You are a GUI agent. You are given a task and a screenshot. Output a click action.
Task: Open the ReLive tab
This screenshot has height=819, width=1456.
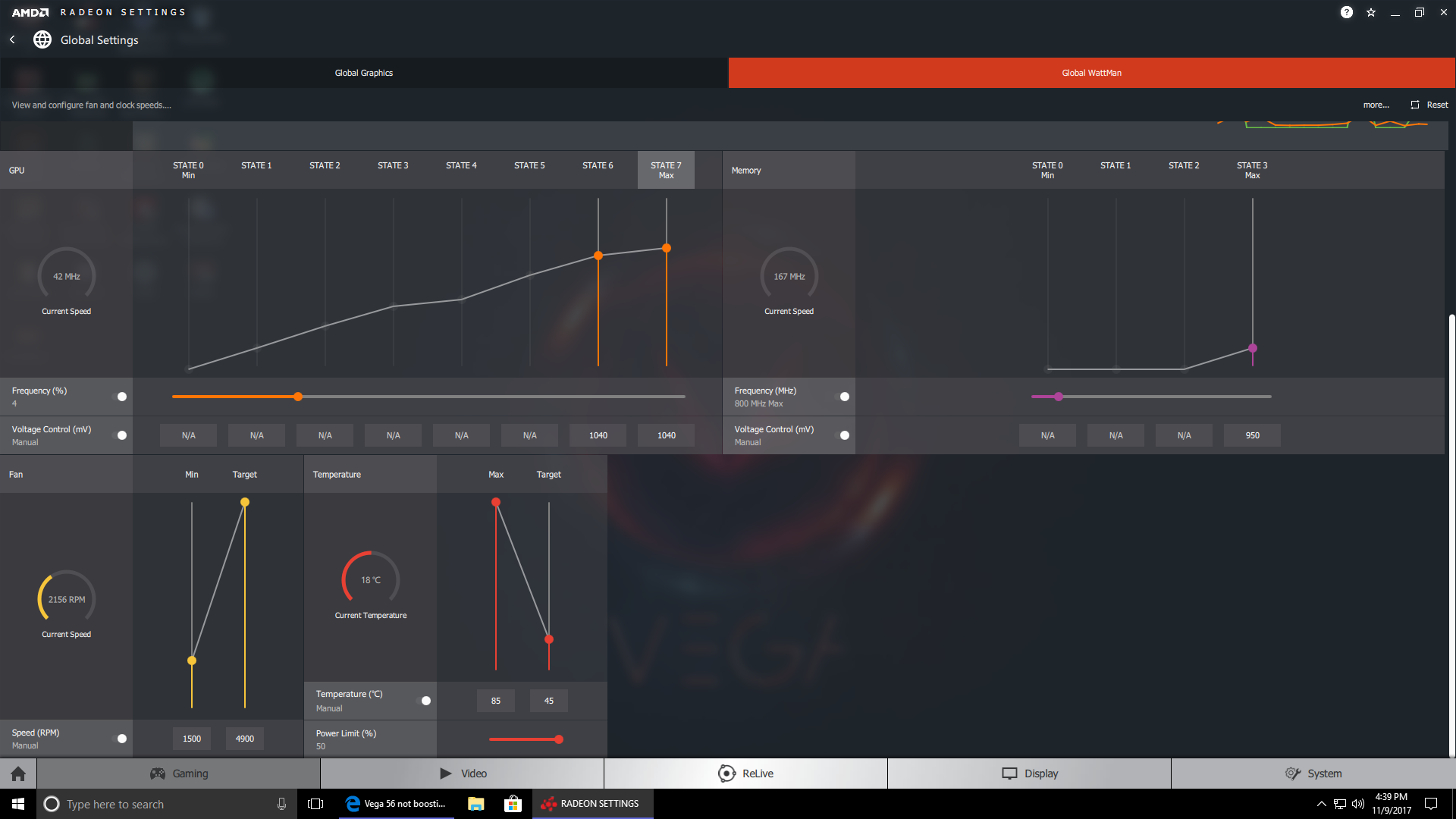(x=746, y=773)
